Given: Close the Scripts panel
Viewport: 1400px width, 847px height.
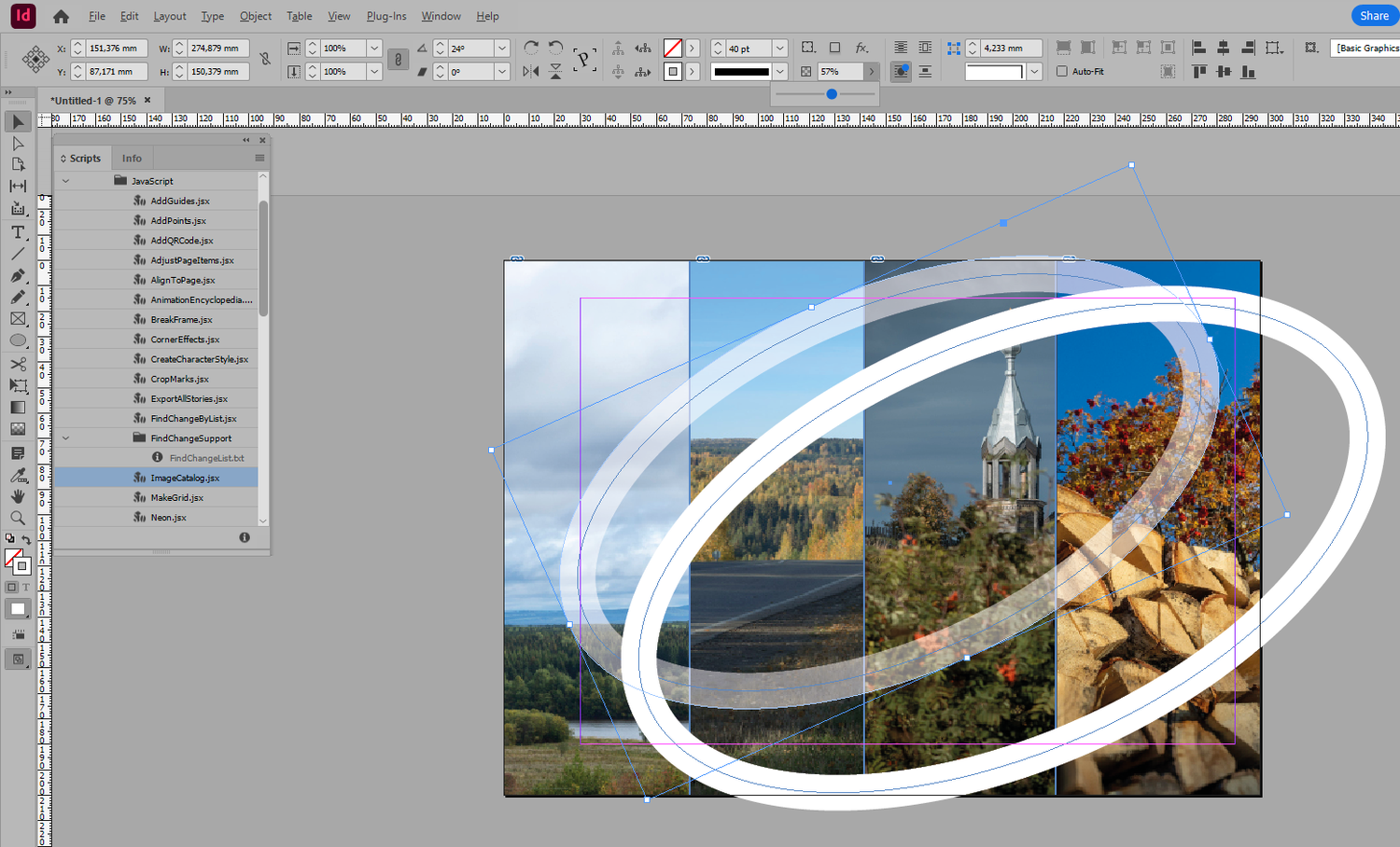Looking at the screenshot, I should [262, 140].
